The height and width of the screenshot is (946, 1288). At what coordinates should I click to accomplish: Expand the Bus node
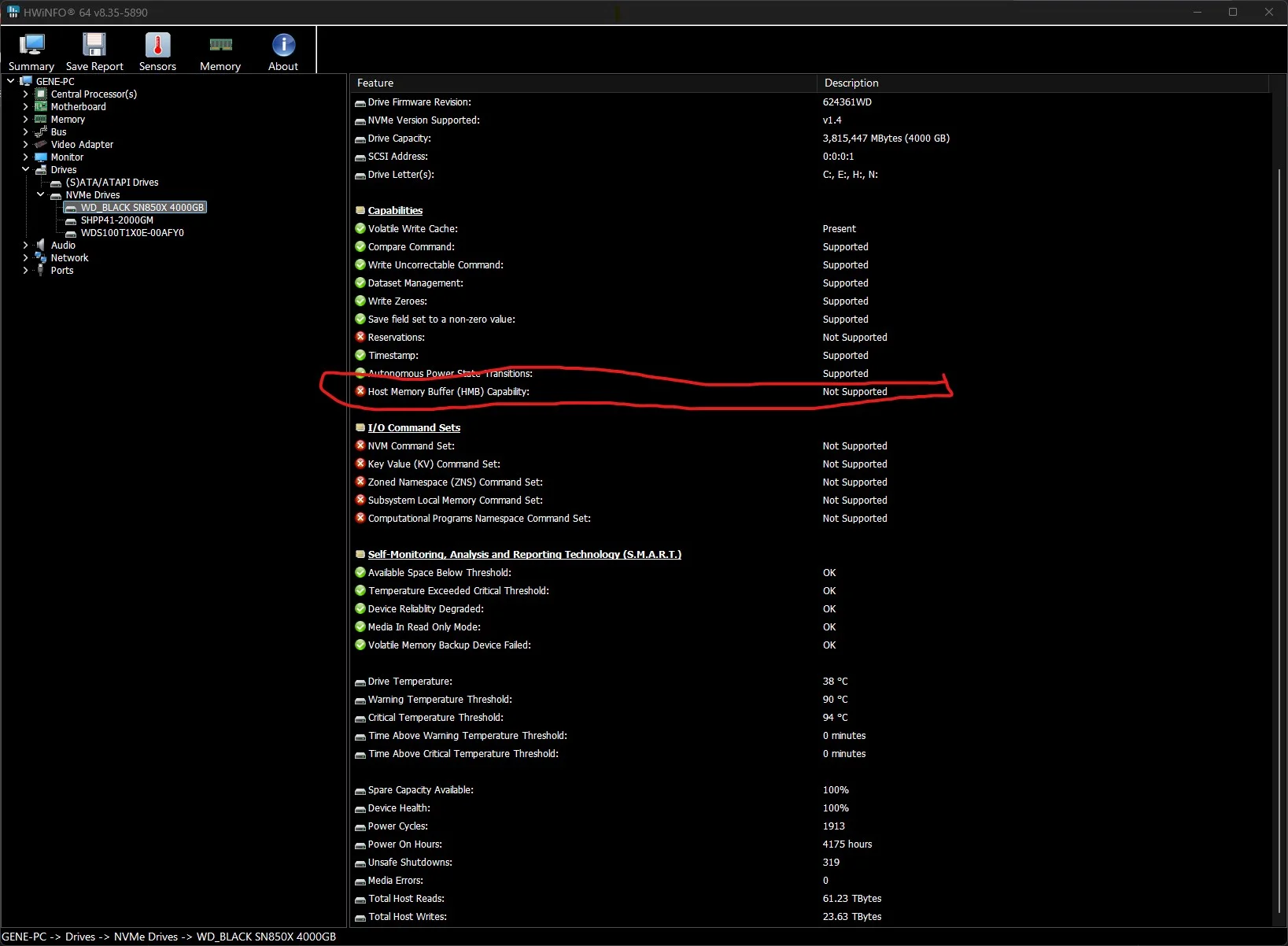click(26, 131)
